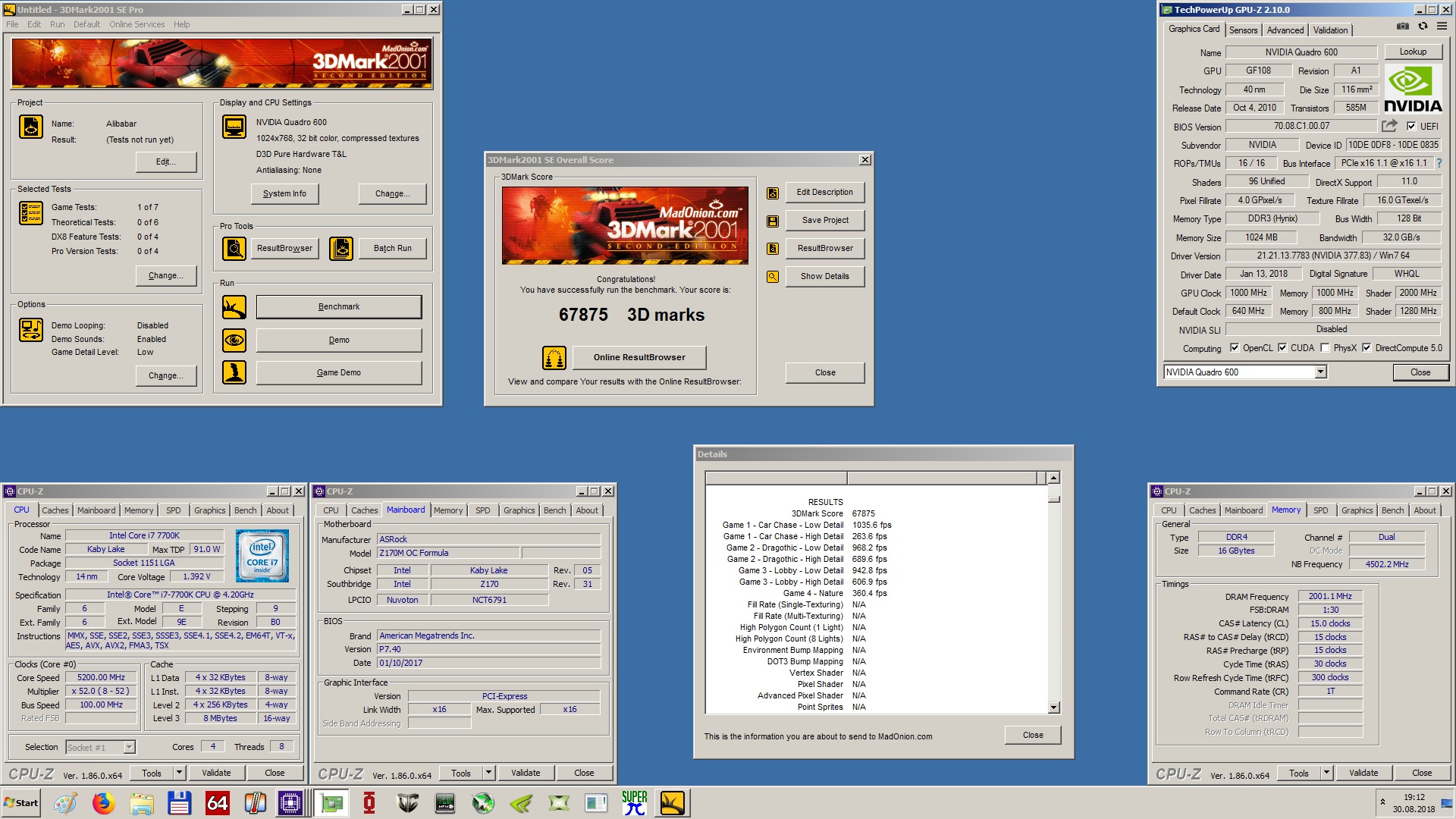Switch to the Sensors tab in GPU-Z
This screenshot has height=819, width=1456.
point(1243,30)
